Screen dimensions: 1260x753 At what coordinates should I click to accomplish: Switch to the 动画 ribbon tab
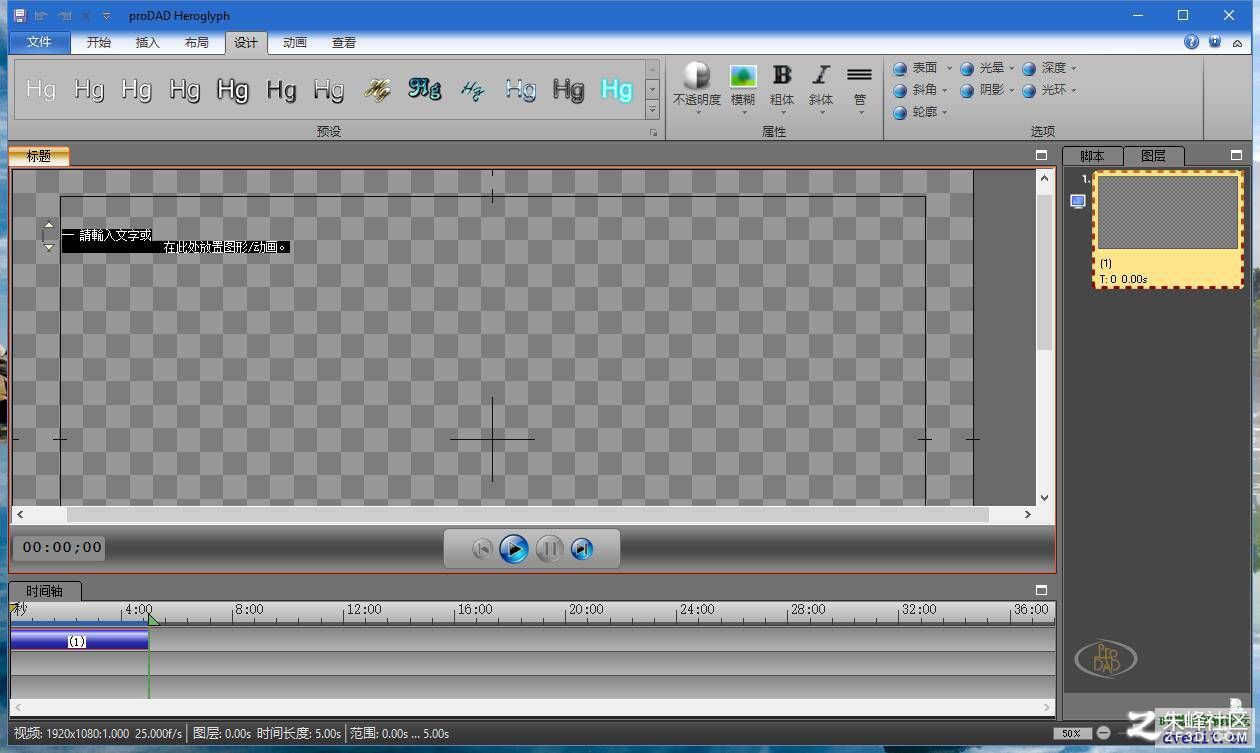coord(294,42)
